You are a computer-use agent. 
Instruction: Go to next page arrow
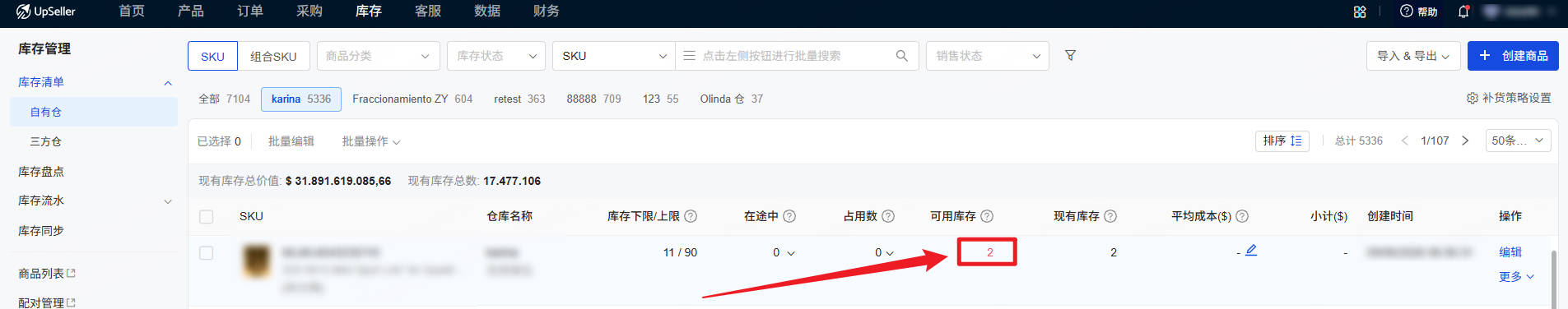(x=1465, y=141)
